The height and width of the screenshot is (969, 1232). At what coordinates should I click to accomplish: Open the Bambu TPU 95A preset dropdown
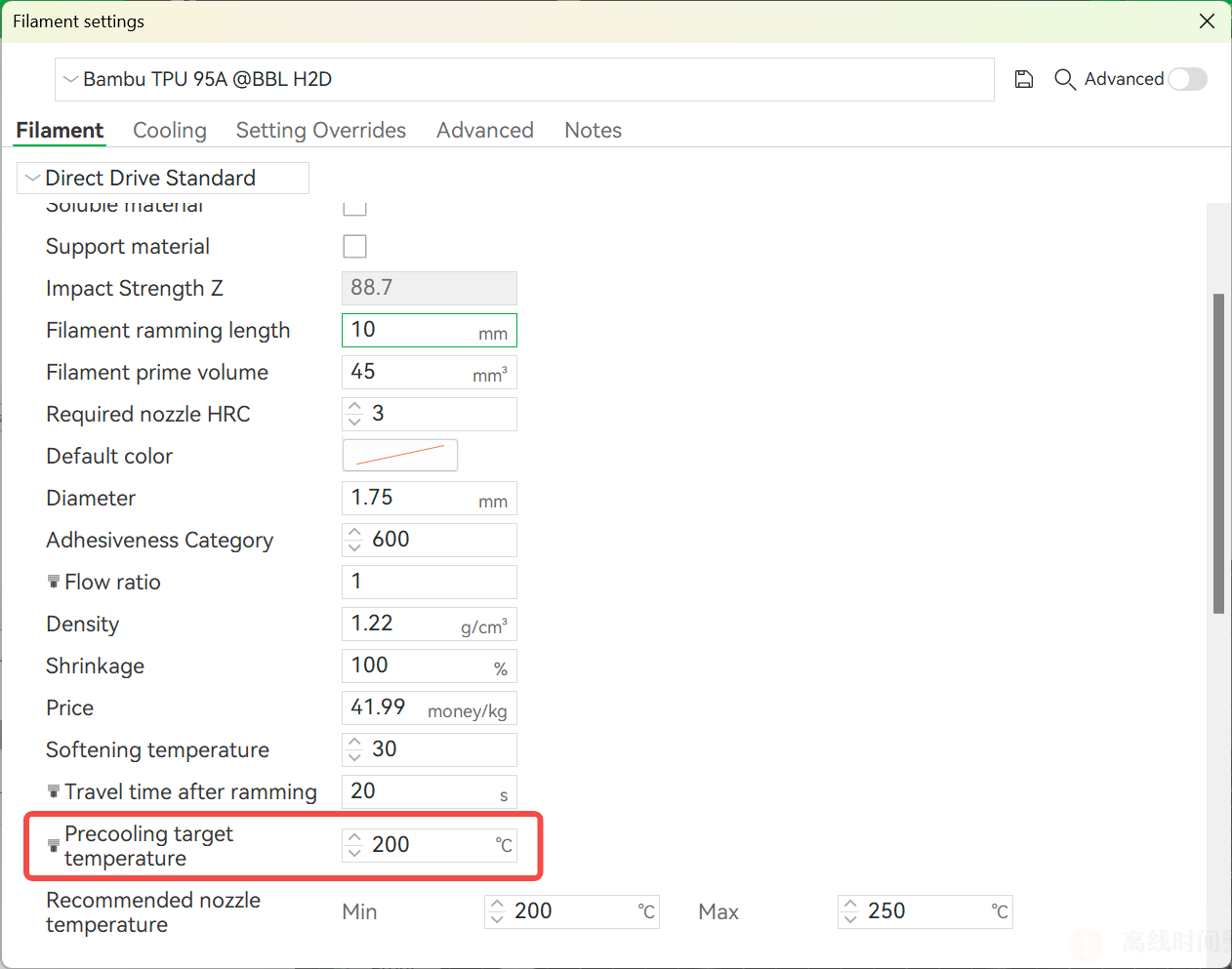point(524,79)
